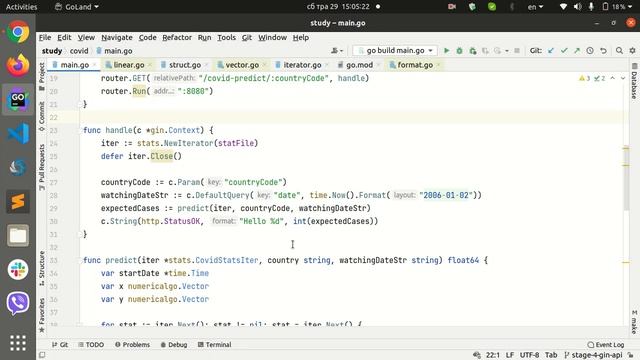Viewport: 640px width, 360px height.
Task: Click the warnings count inspection widget
Action: [x=592, y=78]
